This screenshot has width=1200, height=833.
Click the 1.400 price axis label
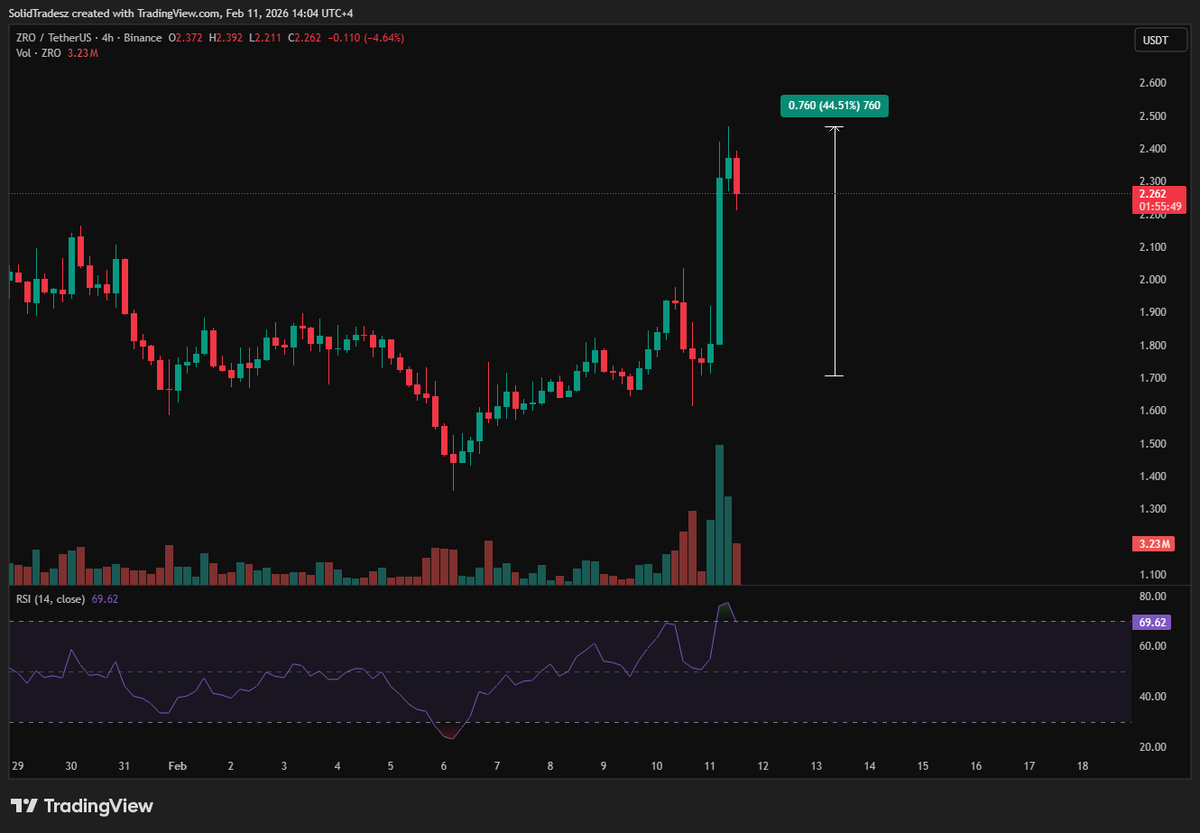1153,476
